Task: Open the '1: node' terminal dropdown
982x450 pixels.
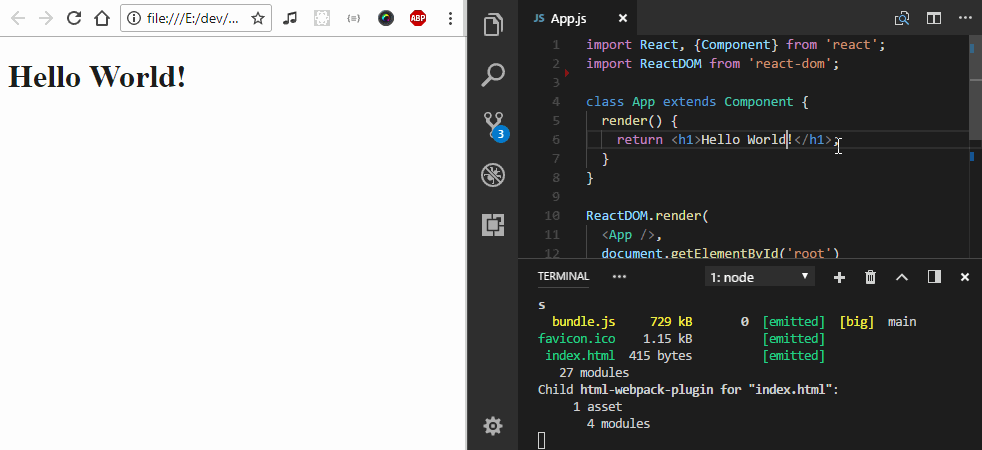Action: pyautogui.click(x=760, y=277)
